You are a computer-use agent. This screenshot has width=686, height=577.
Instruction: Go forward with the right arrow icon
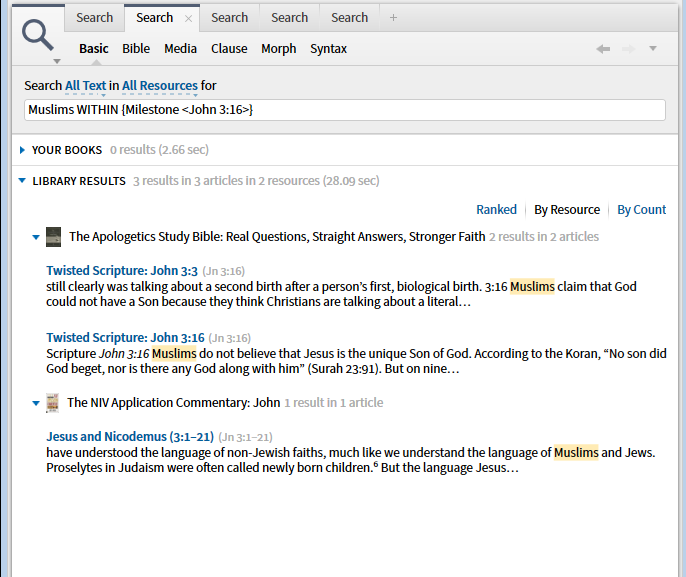click(x=629, y=49)
